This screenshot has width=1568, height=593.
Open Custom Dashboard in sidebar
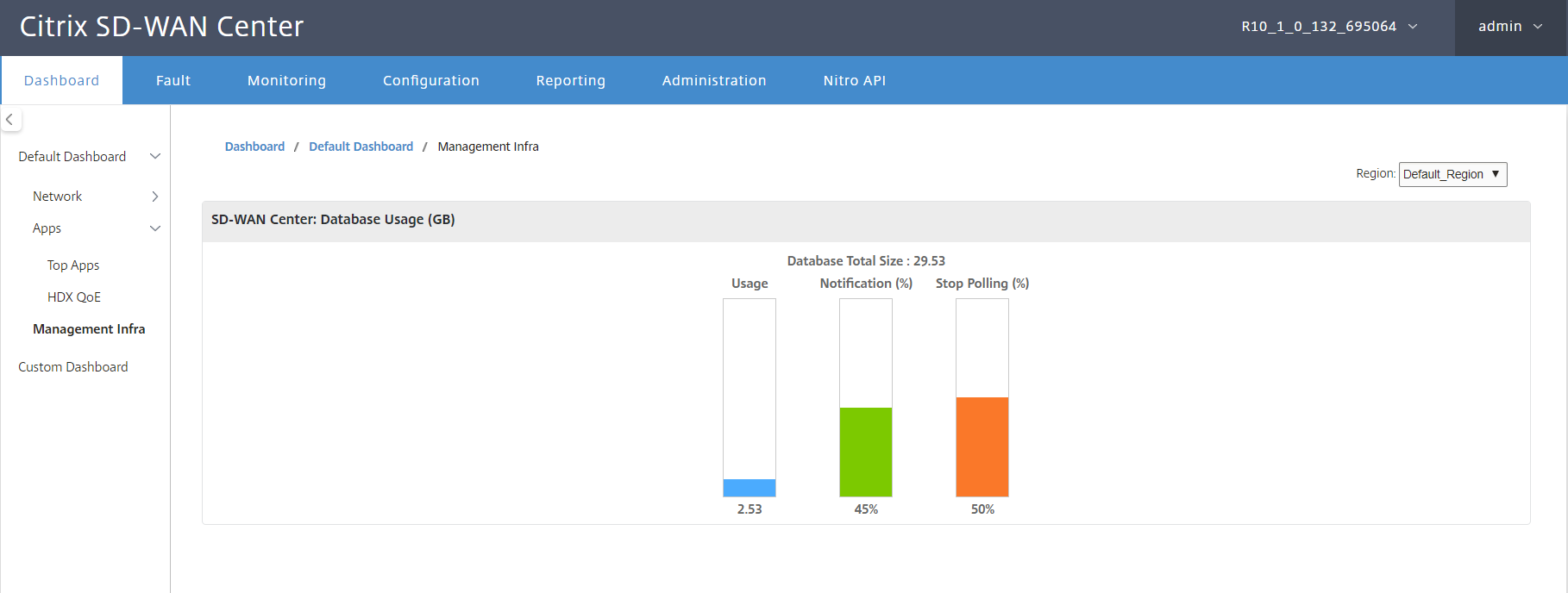[73, 367]
